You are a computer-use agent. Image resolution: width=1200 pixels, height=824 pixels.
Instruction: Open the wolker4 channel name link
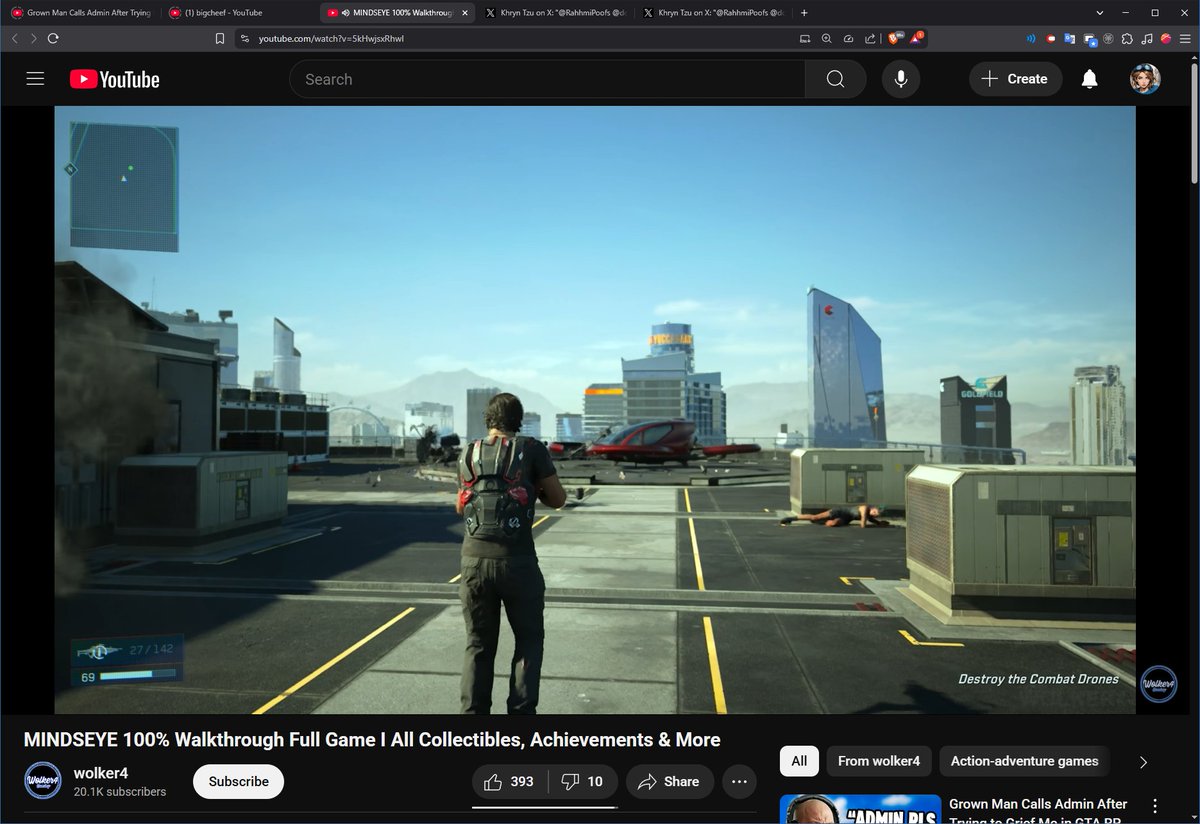[x=100, y=773]
